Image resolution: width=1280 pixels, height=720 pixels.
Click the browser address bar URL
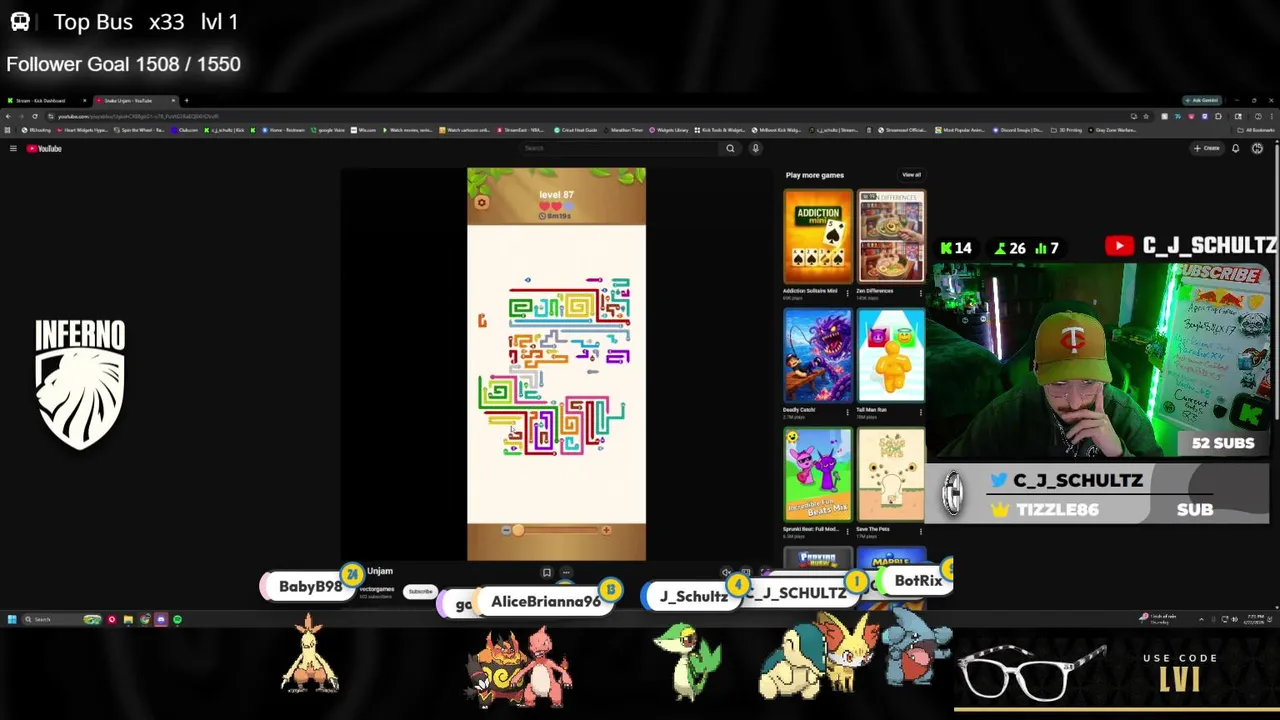pos(138,116)
